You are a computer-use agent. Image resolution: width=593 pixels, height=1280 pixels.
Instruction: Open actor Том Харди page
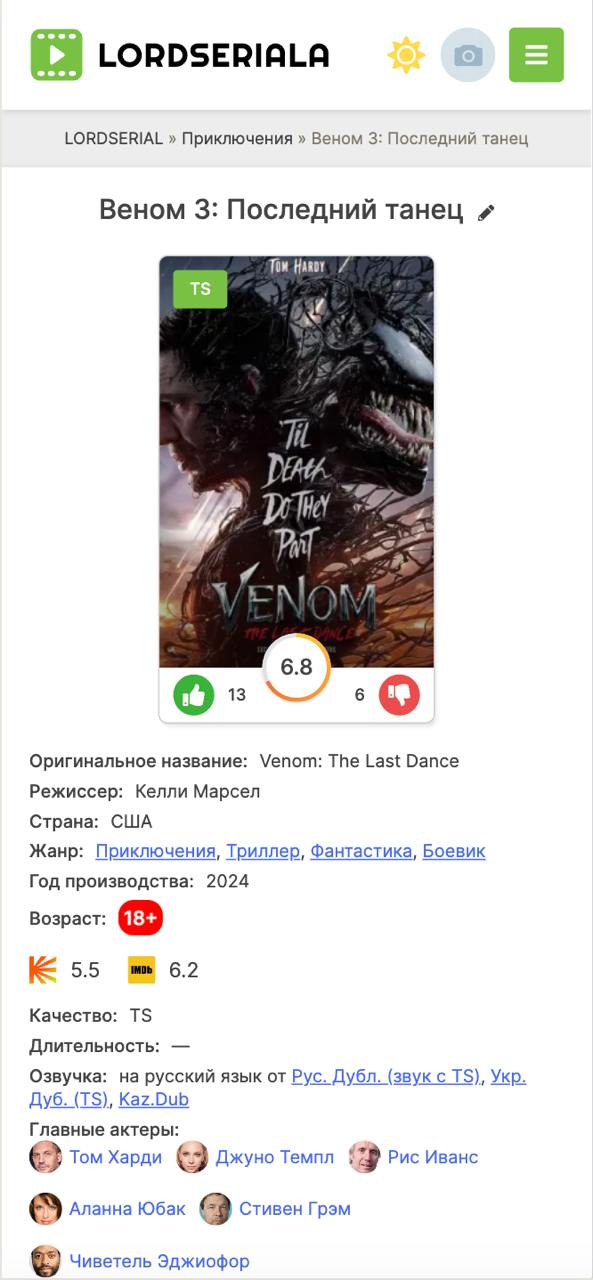pyautogui.click(x=115, y=1157)
